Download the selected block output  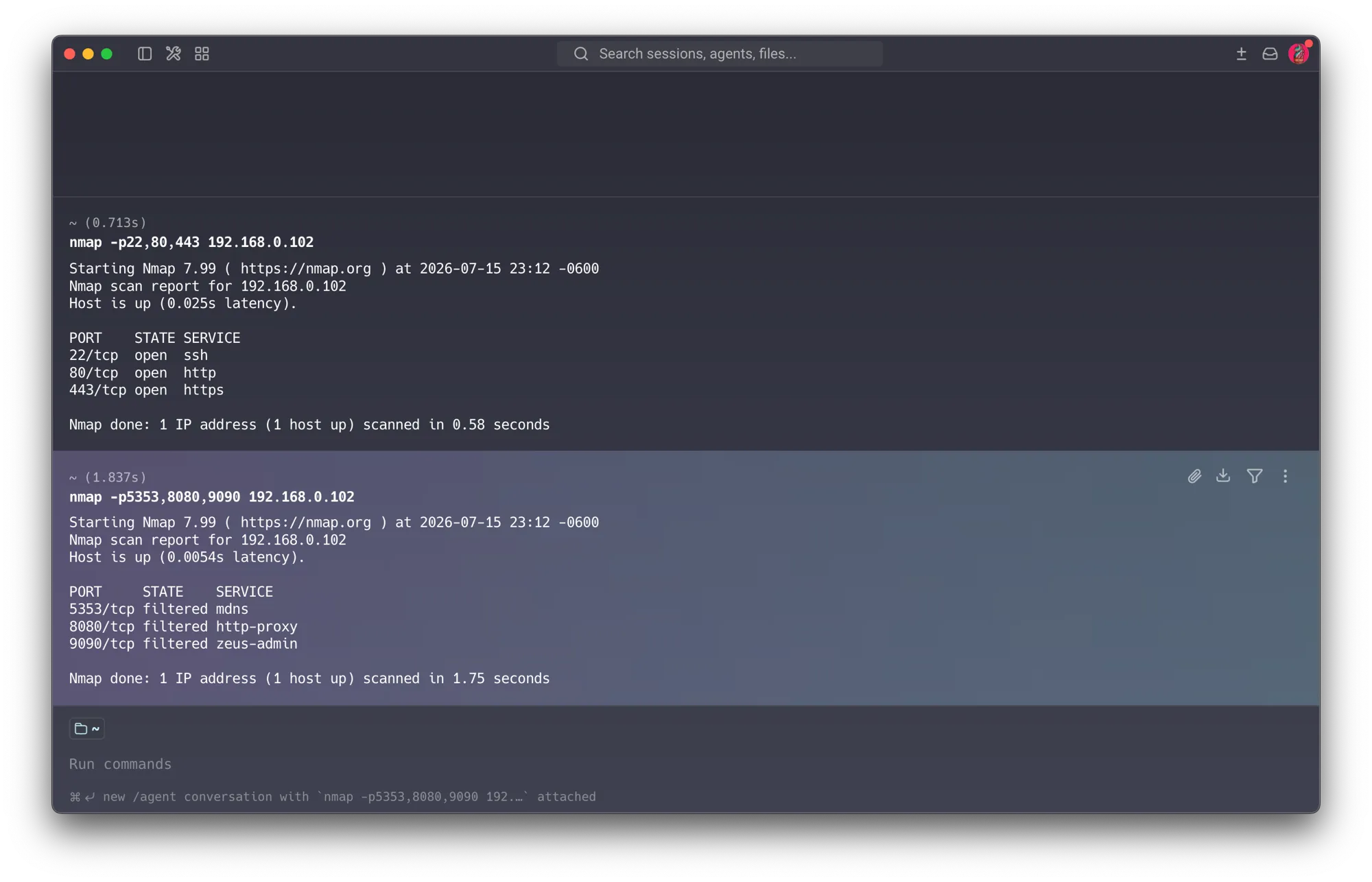[1223, 476]
